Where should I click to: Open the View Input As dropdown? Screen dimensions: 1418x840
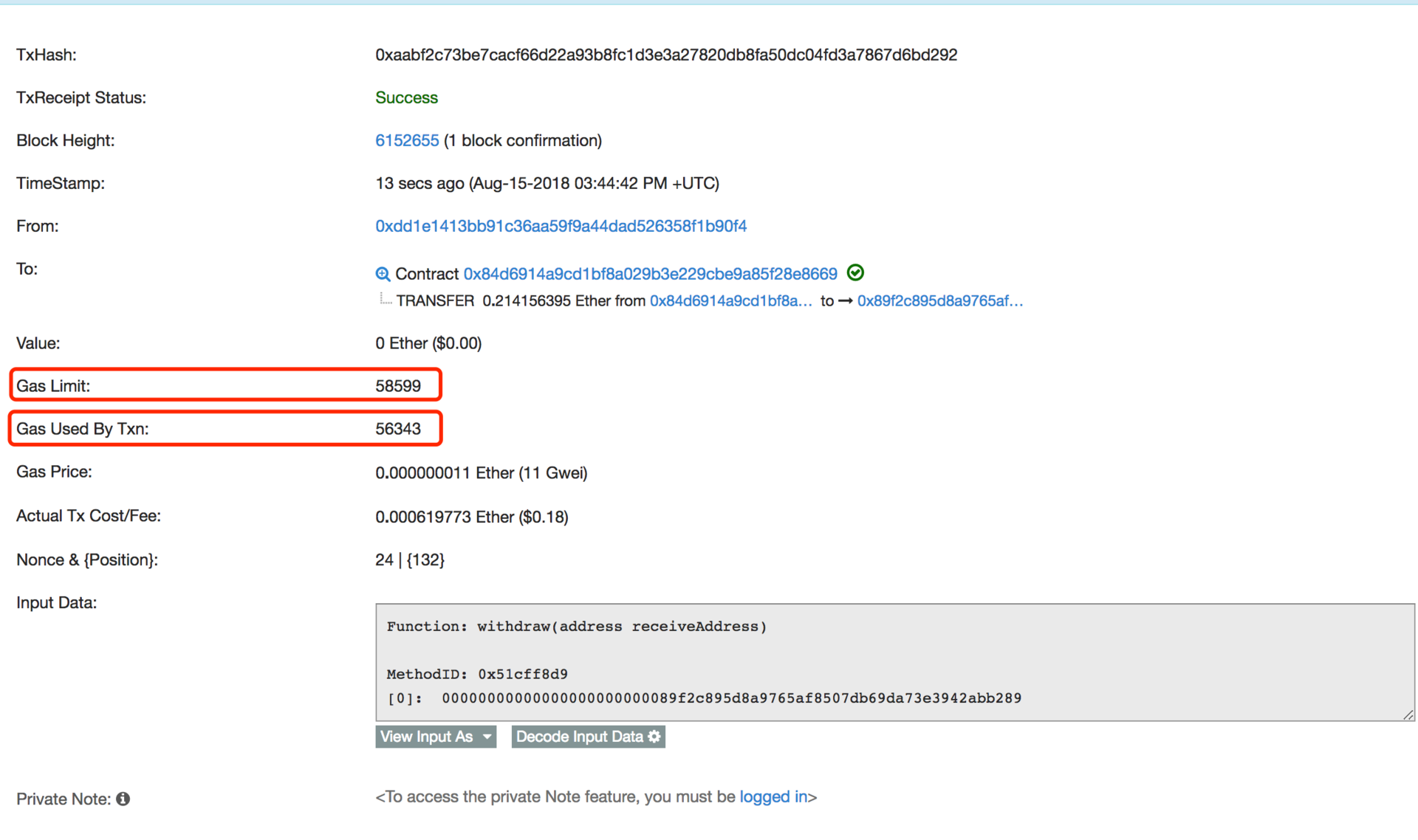[435, 737]
